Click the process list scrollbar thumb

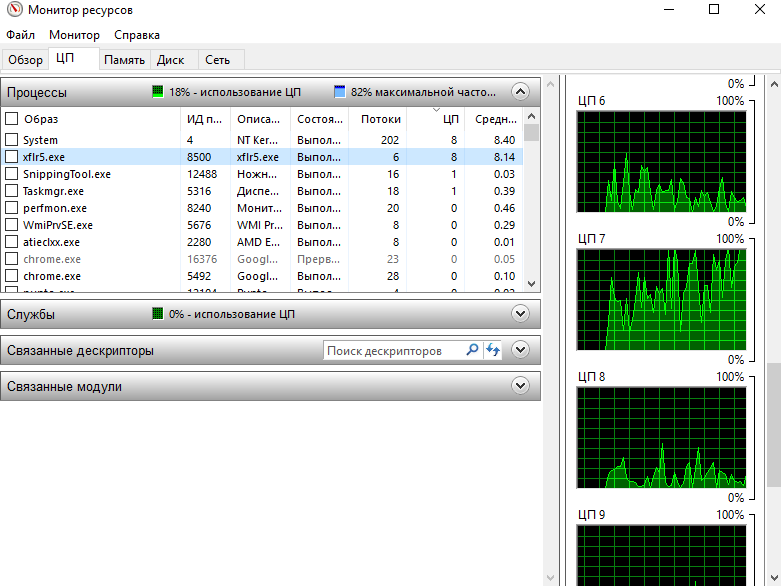pyautogui.click(x=531, y=132)
